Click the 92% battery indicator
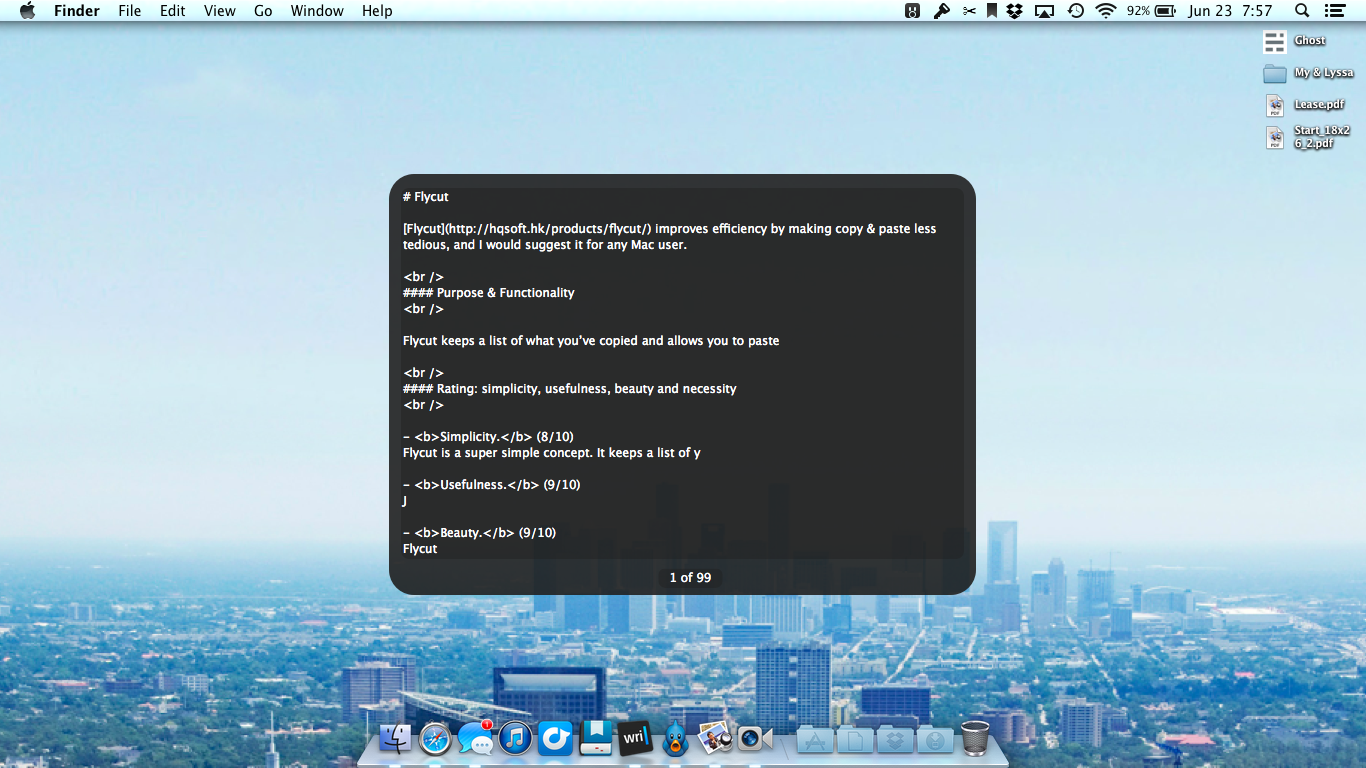This screenshot has width=1366, height=768. 1151,11
